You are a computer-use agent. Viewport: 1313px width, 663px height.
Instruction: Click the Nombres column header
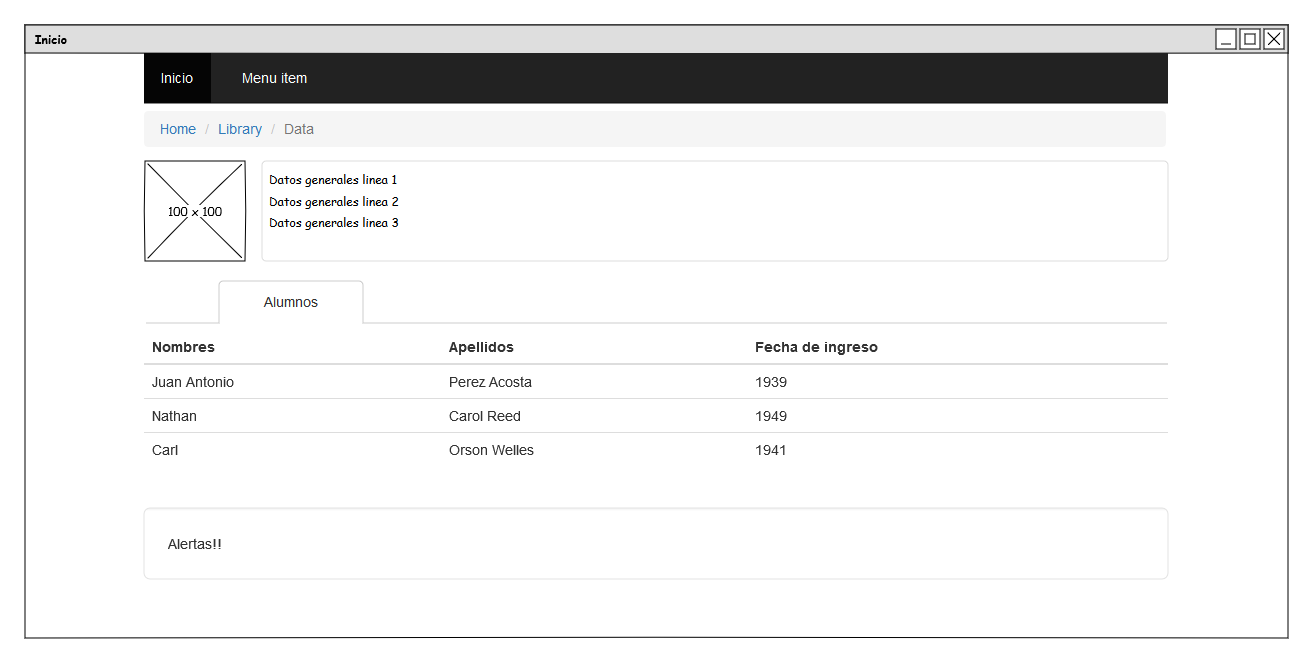point(183,347)
